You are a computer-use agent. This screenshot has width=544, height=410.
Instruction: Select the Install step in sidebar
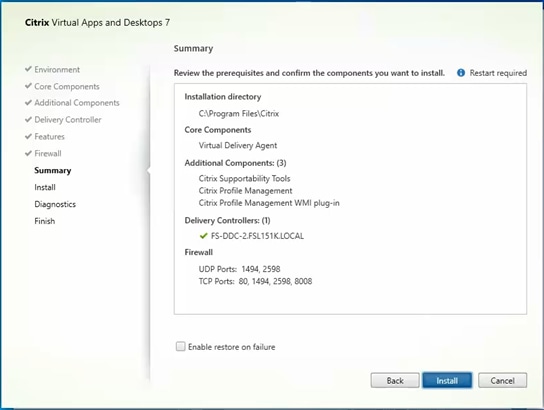(45, 187)
